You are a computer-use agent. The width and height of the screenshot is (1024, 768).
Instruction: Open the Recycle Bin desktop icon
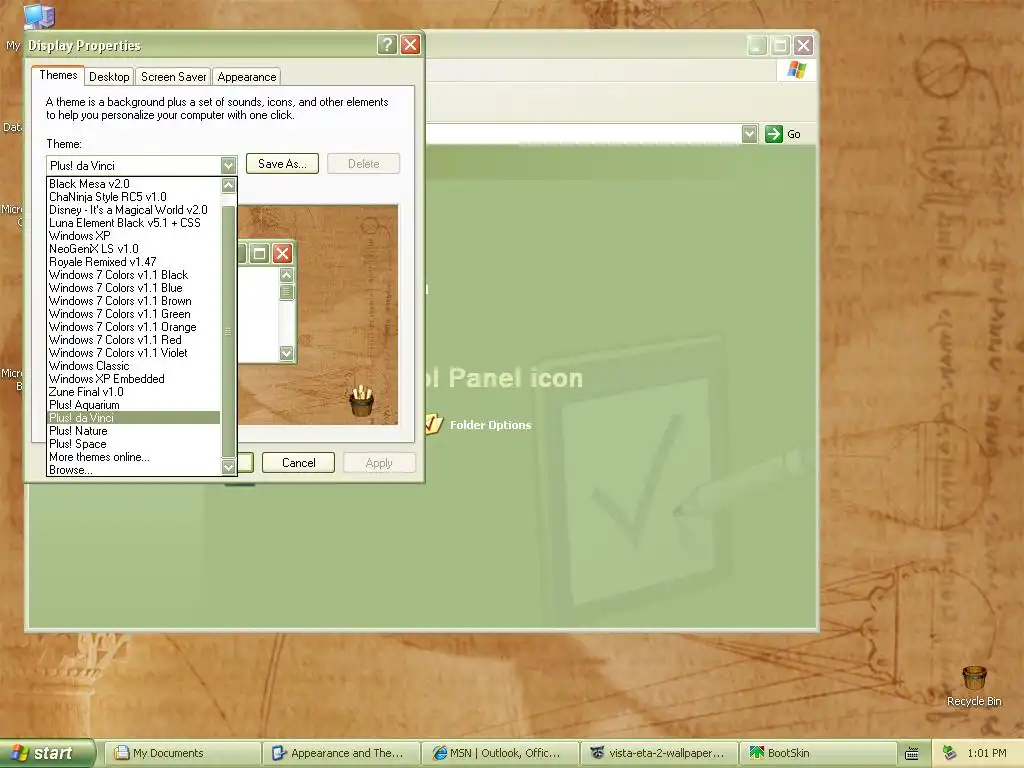click(974, 686)
